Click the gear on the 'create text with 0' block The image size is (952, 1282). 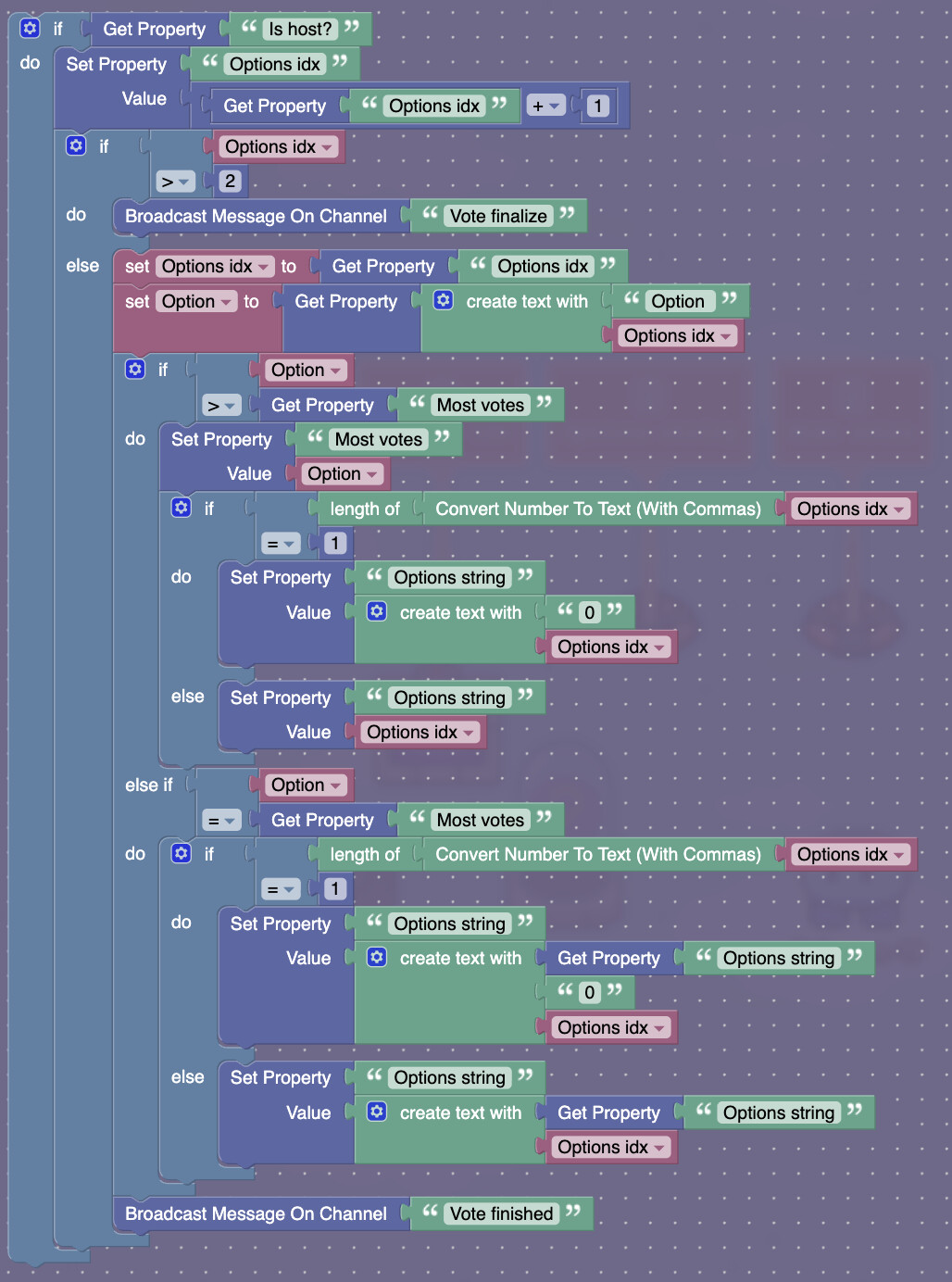coord(376,611)
